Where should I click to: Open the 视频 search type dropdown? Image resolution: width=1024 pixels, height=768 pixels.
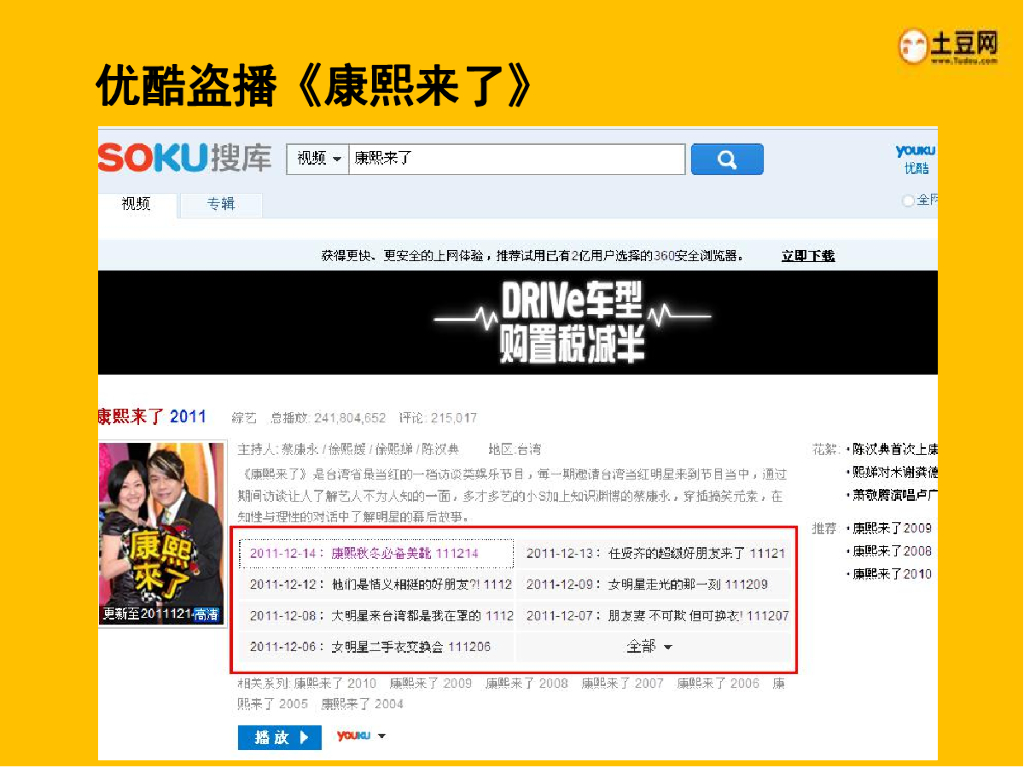[x=318, y=160]
